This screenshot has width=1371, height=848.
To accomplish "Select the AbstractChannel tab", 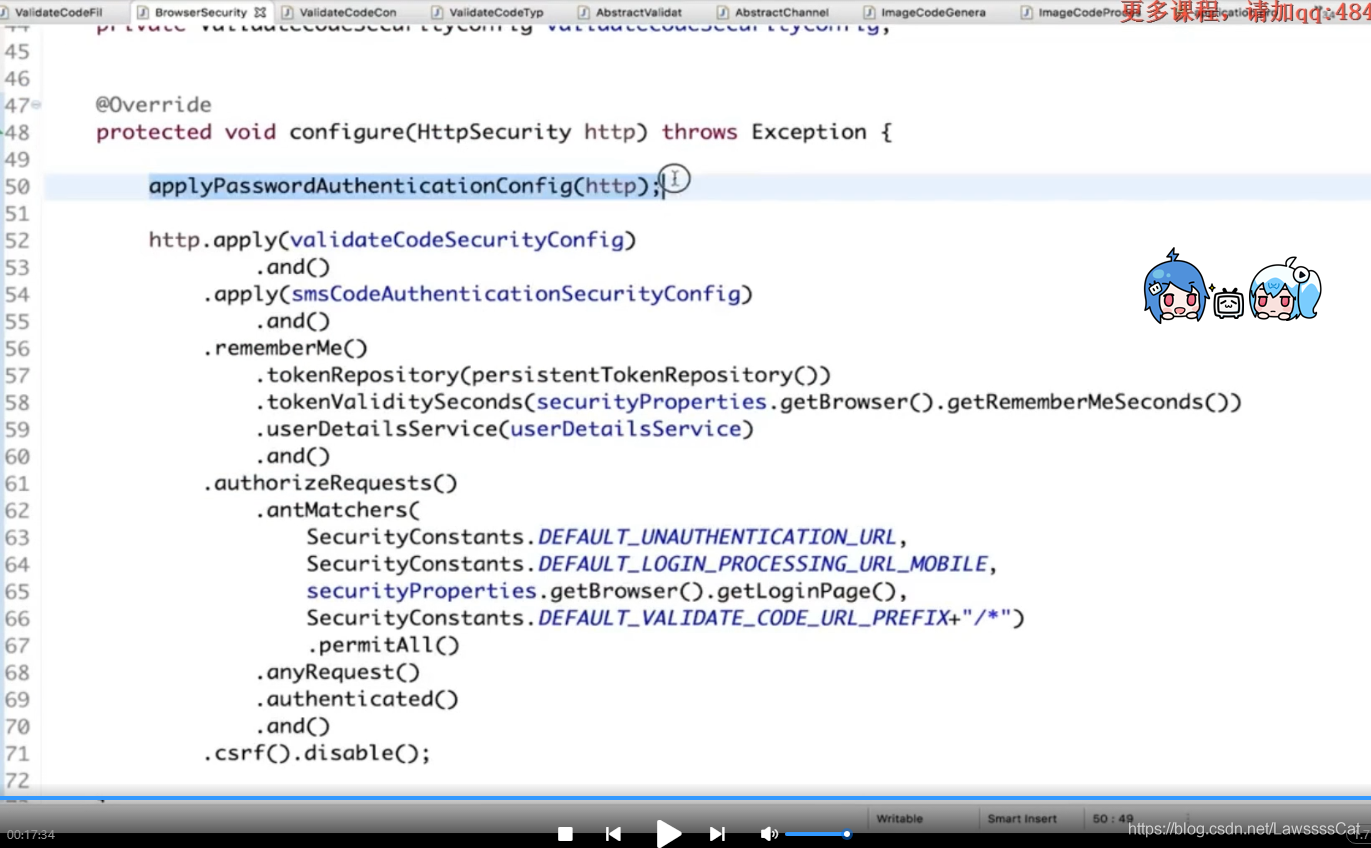I will coord(780,12).
